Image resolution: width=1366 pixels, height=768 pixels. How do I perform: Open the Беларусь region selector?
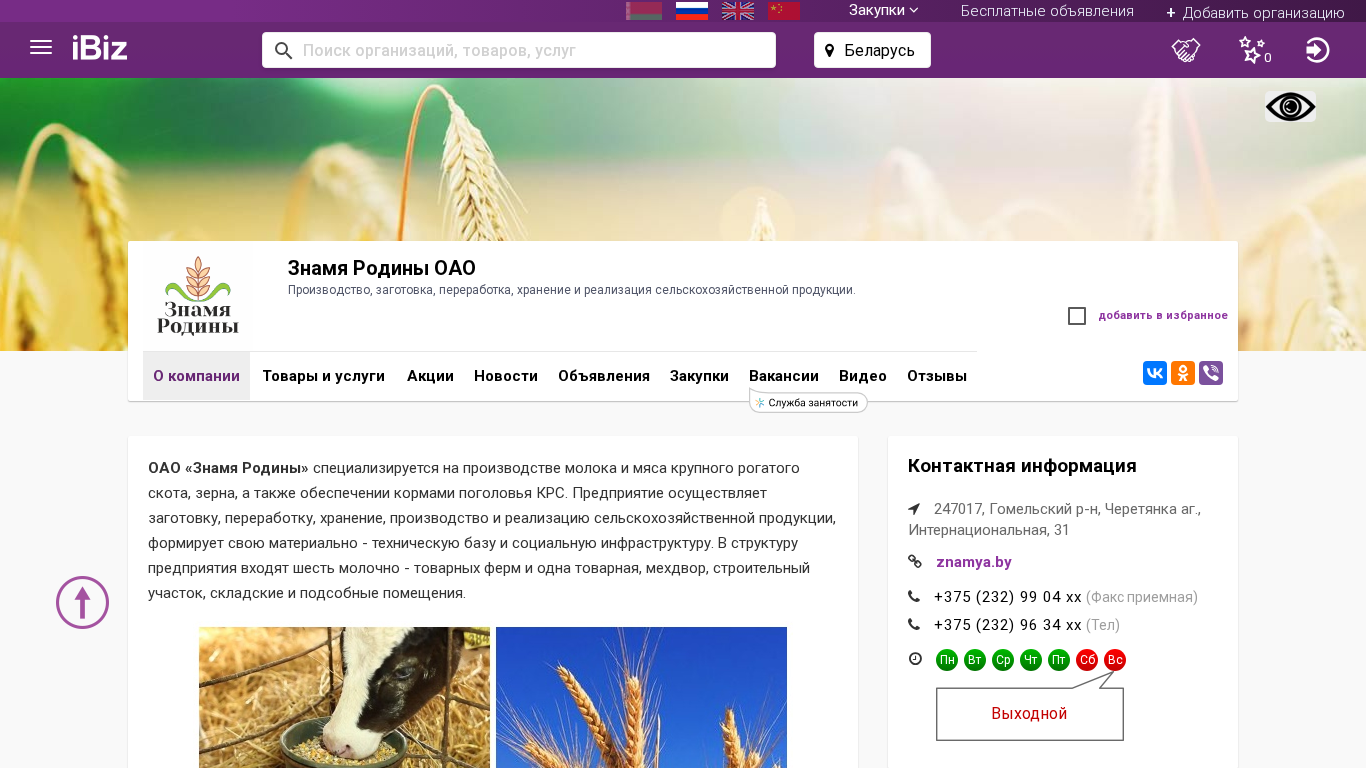pyautogui.click(x=872, y=50)
